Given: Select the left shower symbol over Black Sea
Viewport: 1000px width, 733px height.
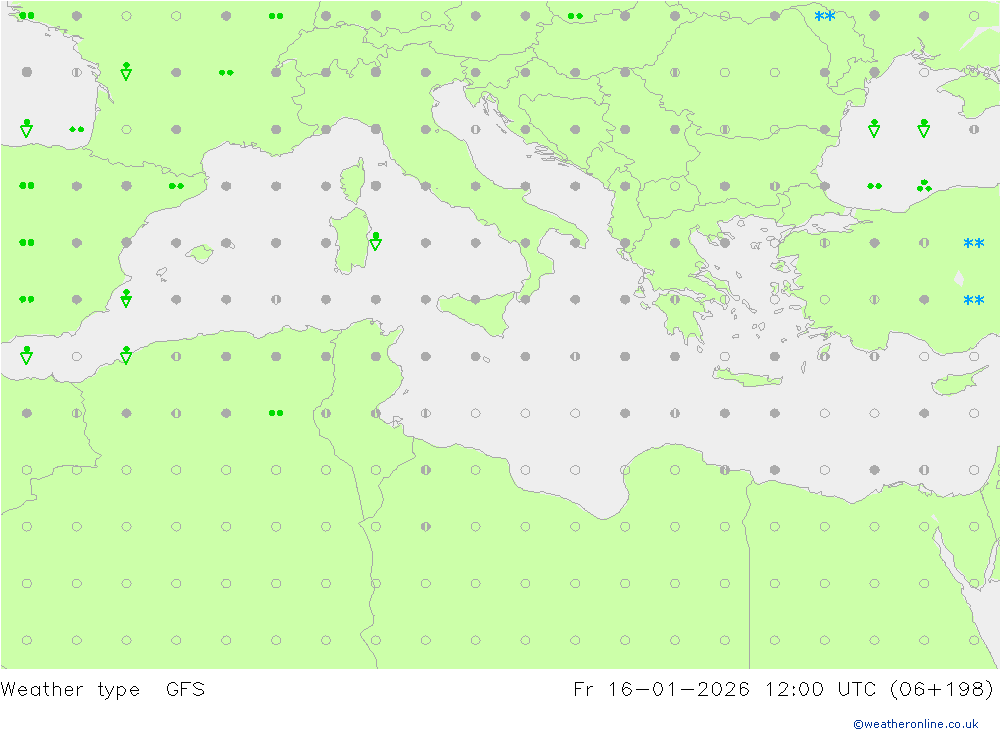Looking at the screenshot, I should pos(874,128).
